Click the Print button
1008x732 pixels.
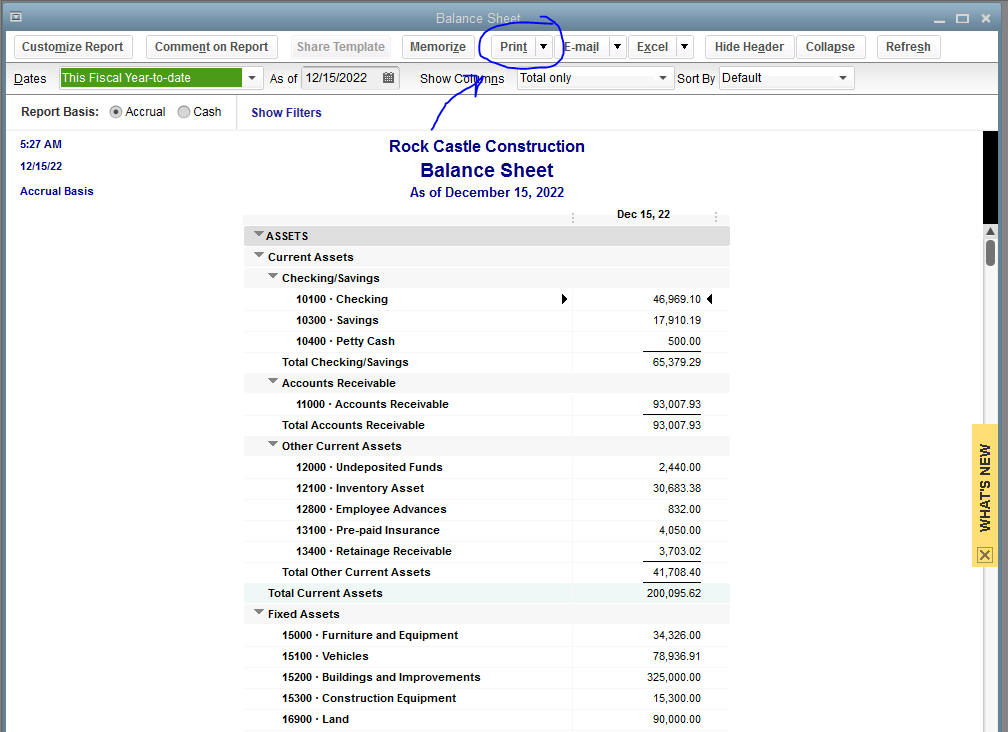[514, 47]
